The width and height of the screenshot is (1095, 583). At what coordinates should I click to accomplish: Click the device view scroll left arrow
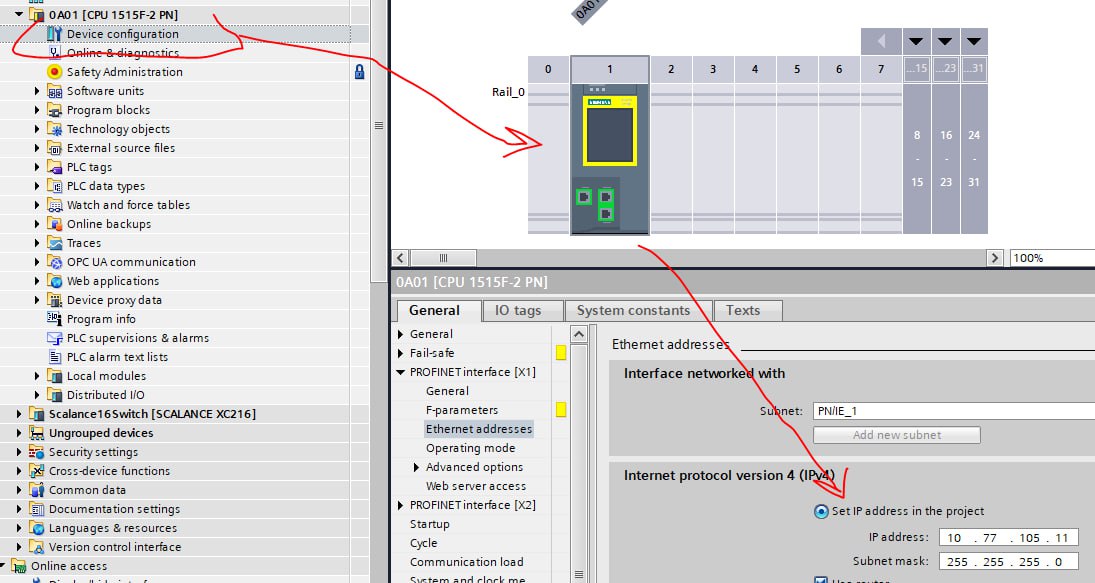click(x=401, y=258)
